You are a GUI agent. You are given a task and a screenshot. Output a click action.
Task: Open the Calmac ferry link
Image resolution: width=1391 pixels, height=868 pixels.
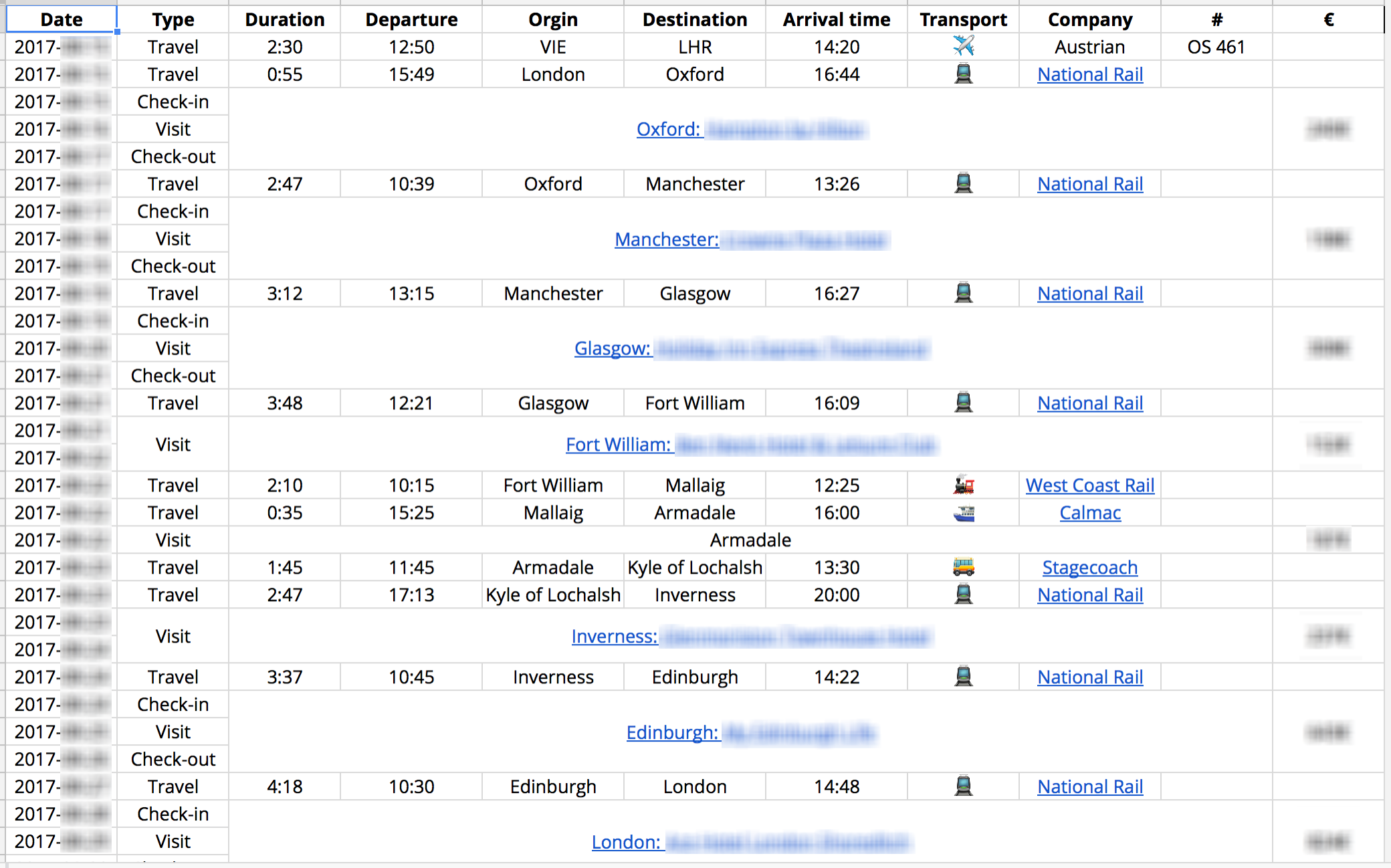(1090, 513)
